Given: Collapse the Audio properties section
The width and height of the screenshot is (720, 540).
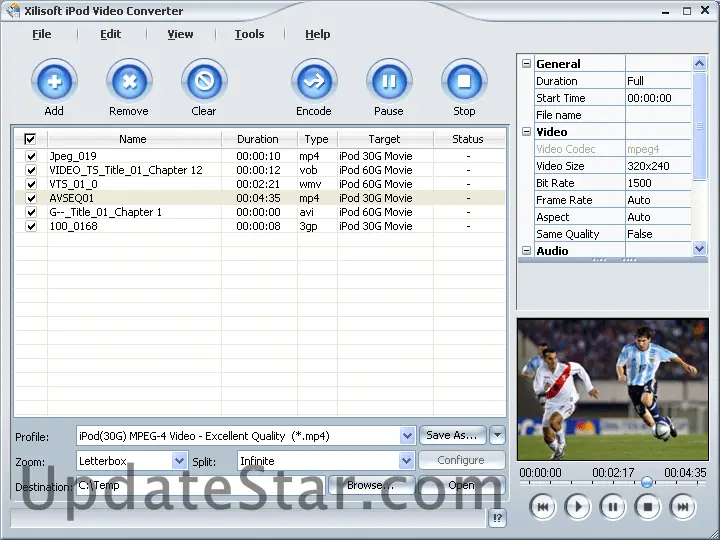Looking at the screenshot, I should coord(527,251).
